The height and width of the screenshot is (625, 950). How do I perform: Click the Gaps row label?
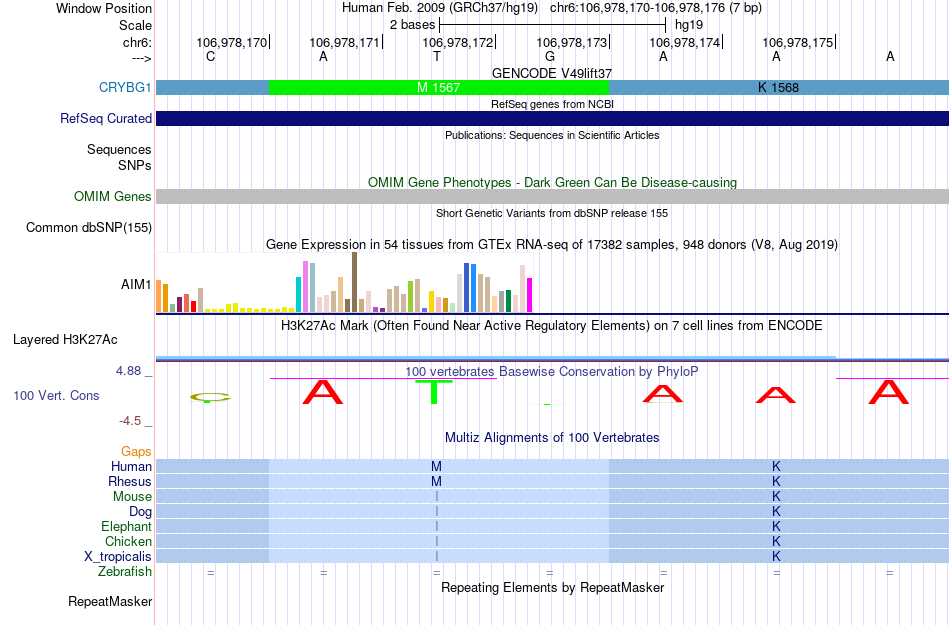coord(136,451)
